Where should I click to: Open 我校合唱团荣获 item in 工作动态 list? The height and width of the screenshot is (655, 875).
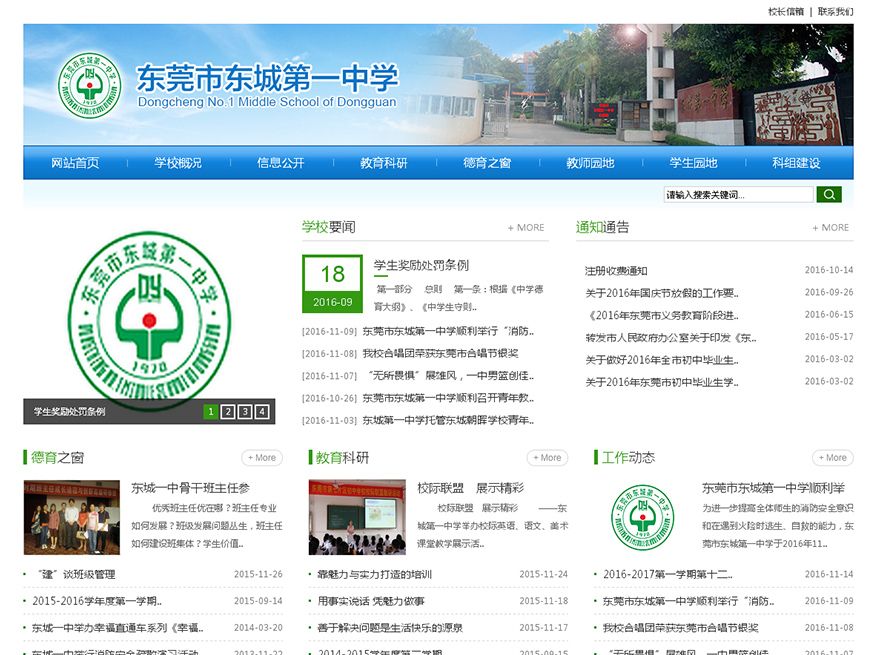click(x=681, y=628)
